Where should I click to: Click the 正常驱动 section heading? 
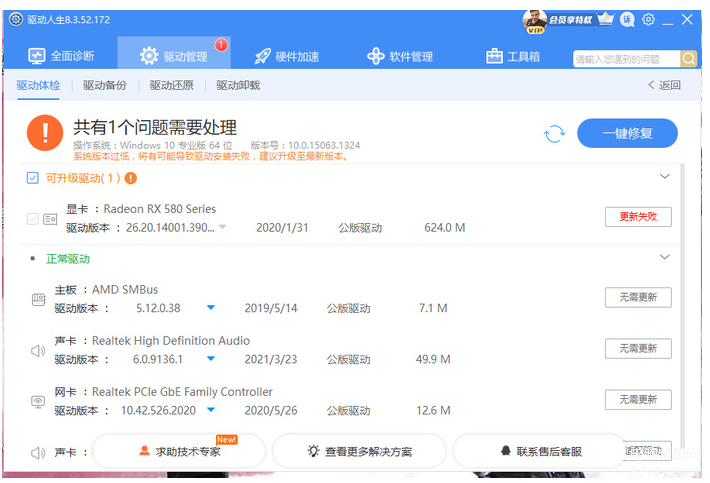(x=68, y=258)
